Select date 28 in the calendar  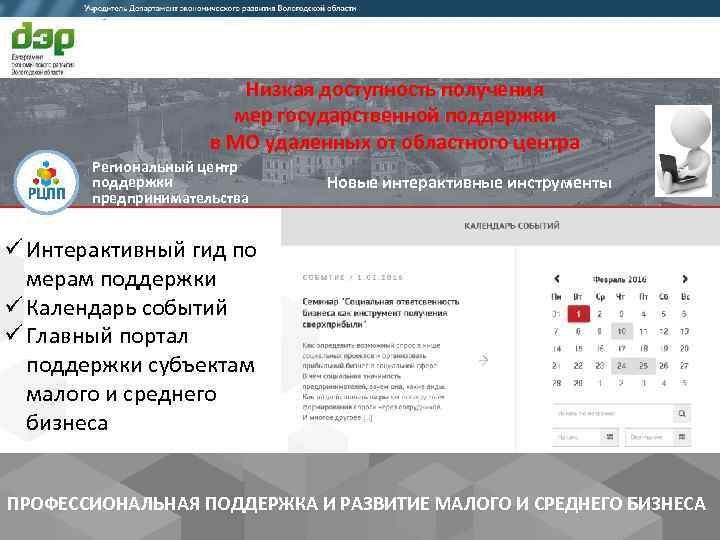tap(557, 382)
